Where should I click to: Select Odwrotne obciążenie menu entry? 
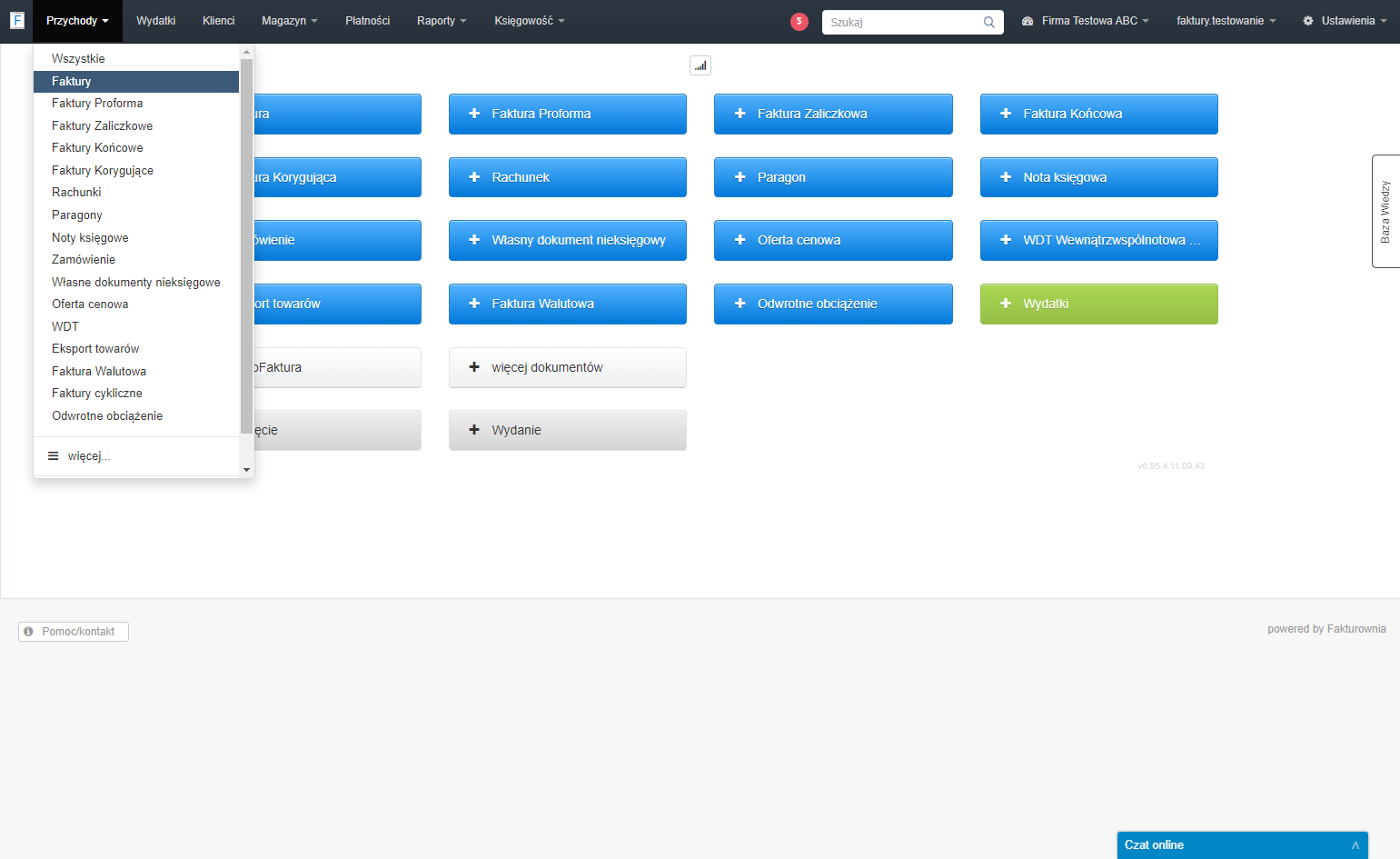(x=136, y=416)
